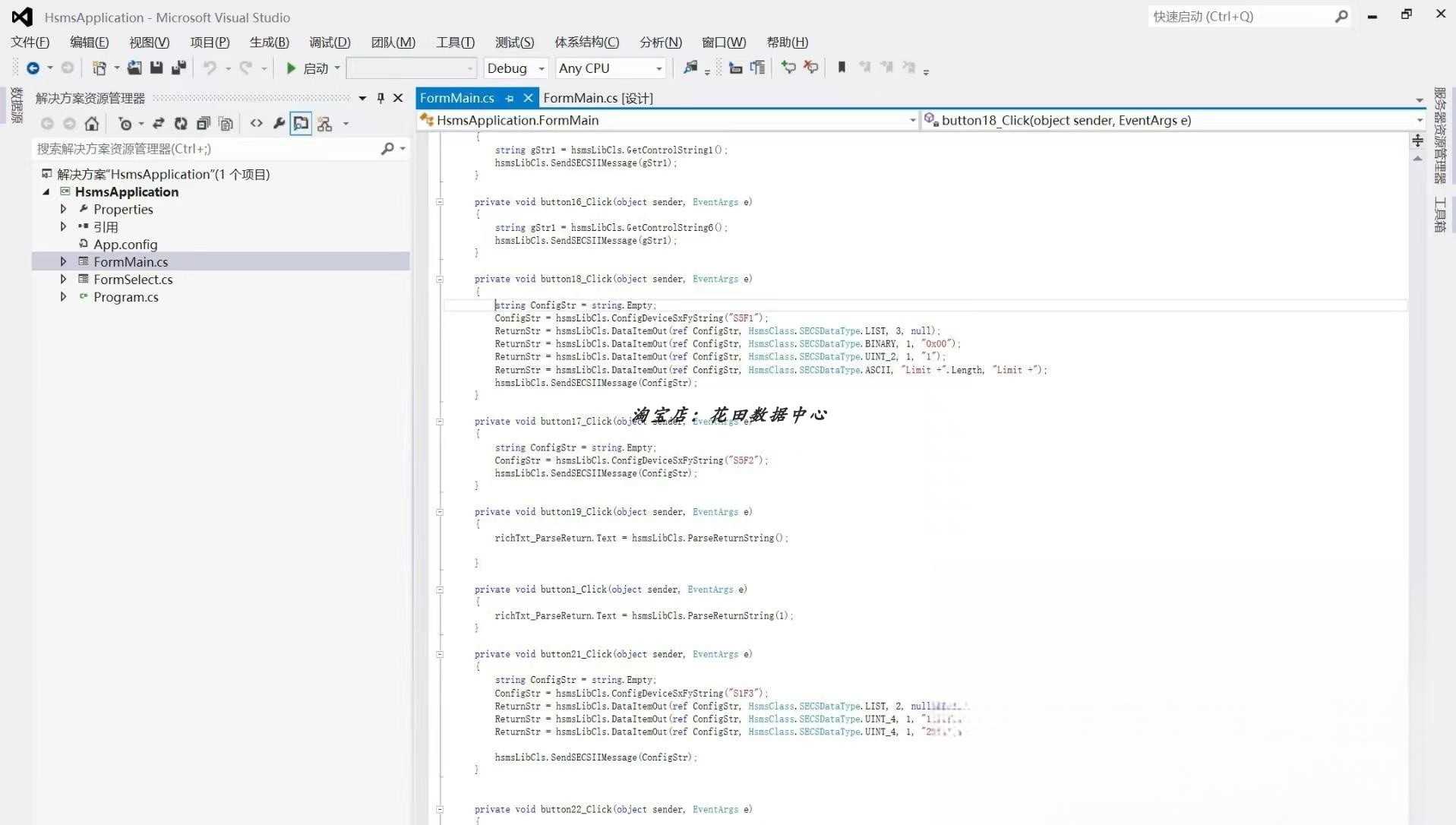Image resolution: width=1456 pixels, height=825 pixels.
Task: Select the 解决方案"HsmsApplication" root node
Action: (x=163, y=174)
